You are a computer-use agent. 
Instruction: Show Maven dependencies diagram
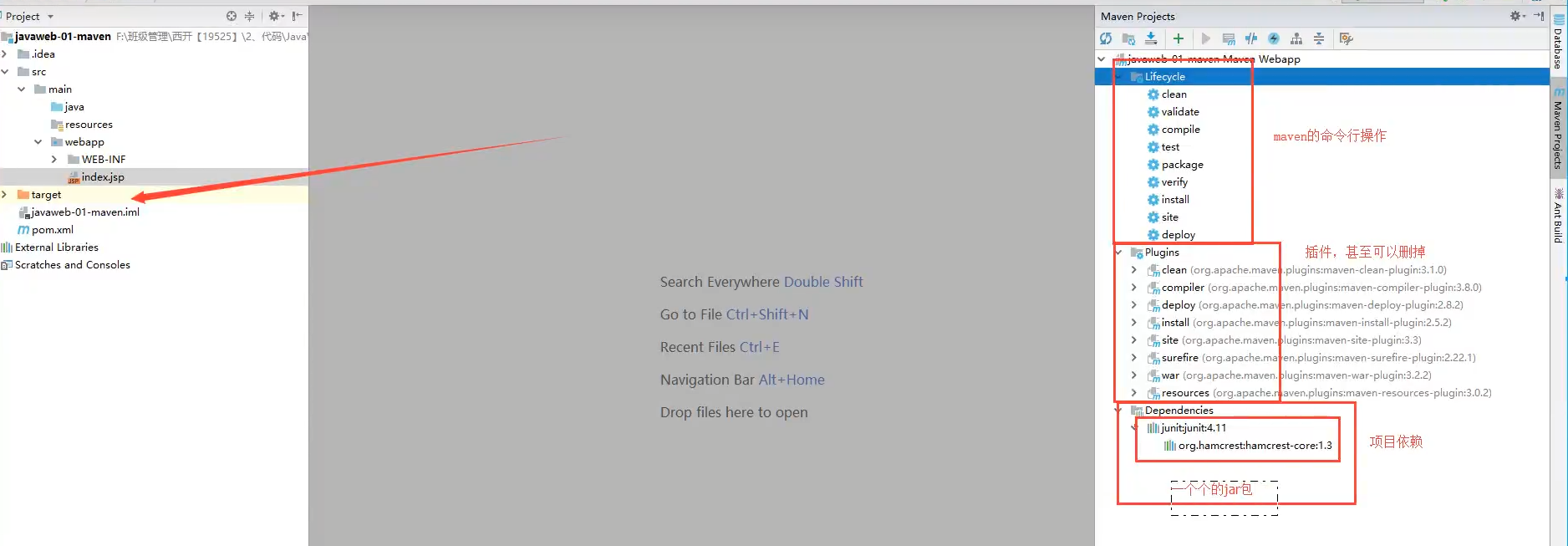(1296, 38)
